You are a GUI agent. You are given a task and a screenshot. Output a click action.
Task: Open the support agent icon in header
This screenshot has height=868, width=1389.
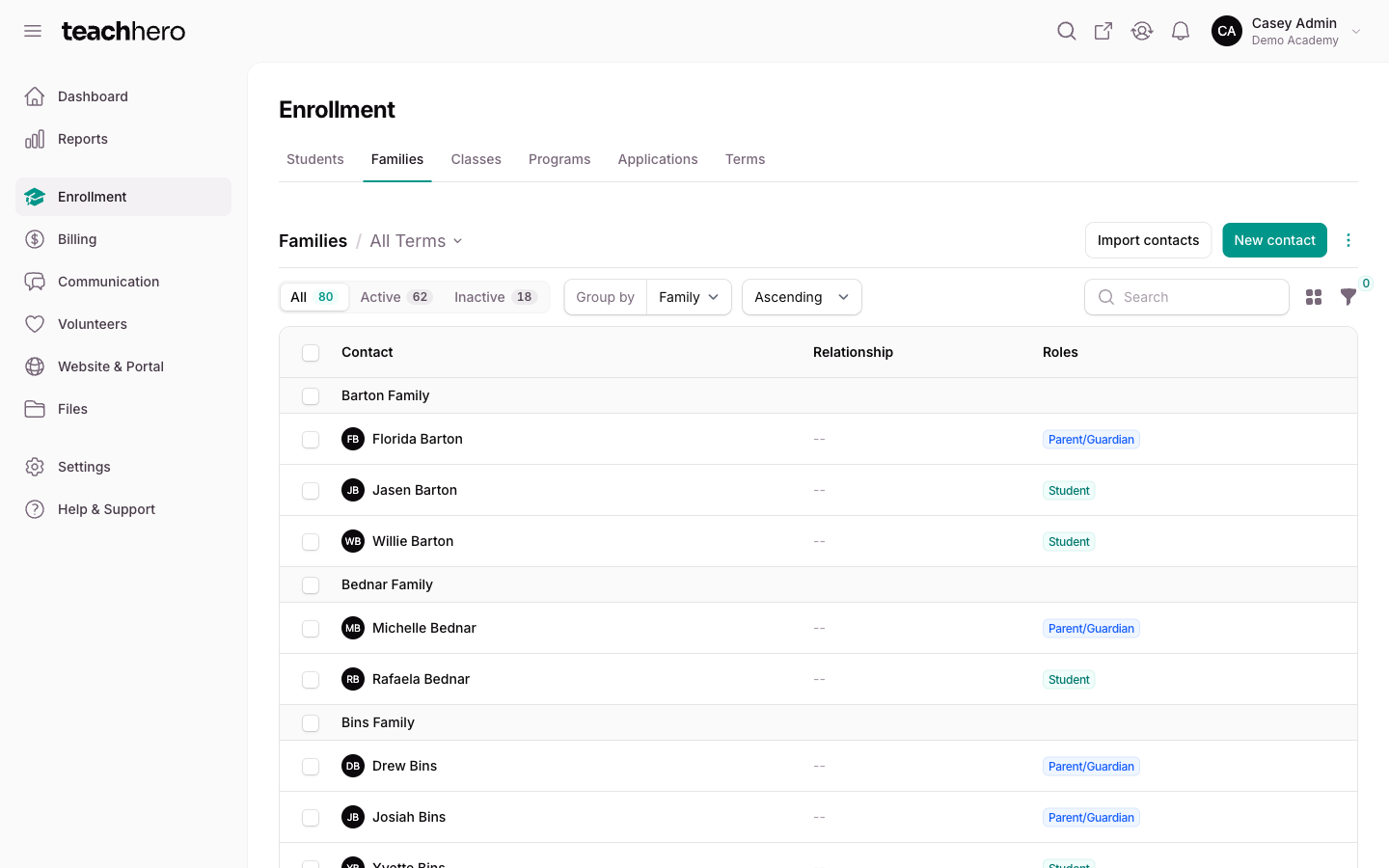coord(1142,31)
